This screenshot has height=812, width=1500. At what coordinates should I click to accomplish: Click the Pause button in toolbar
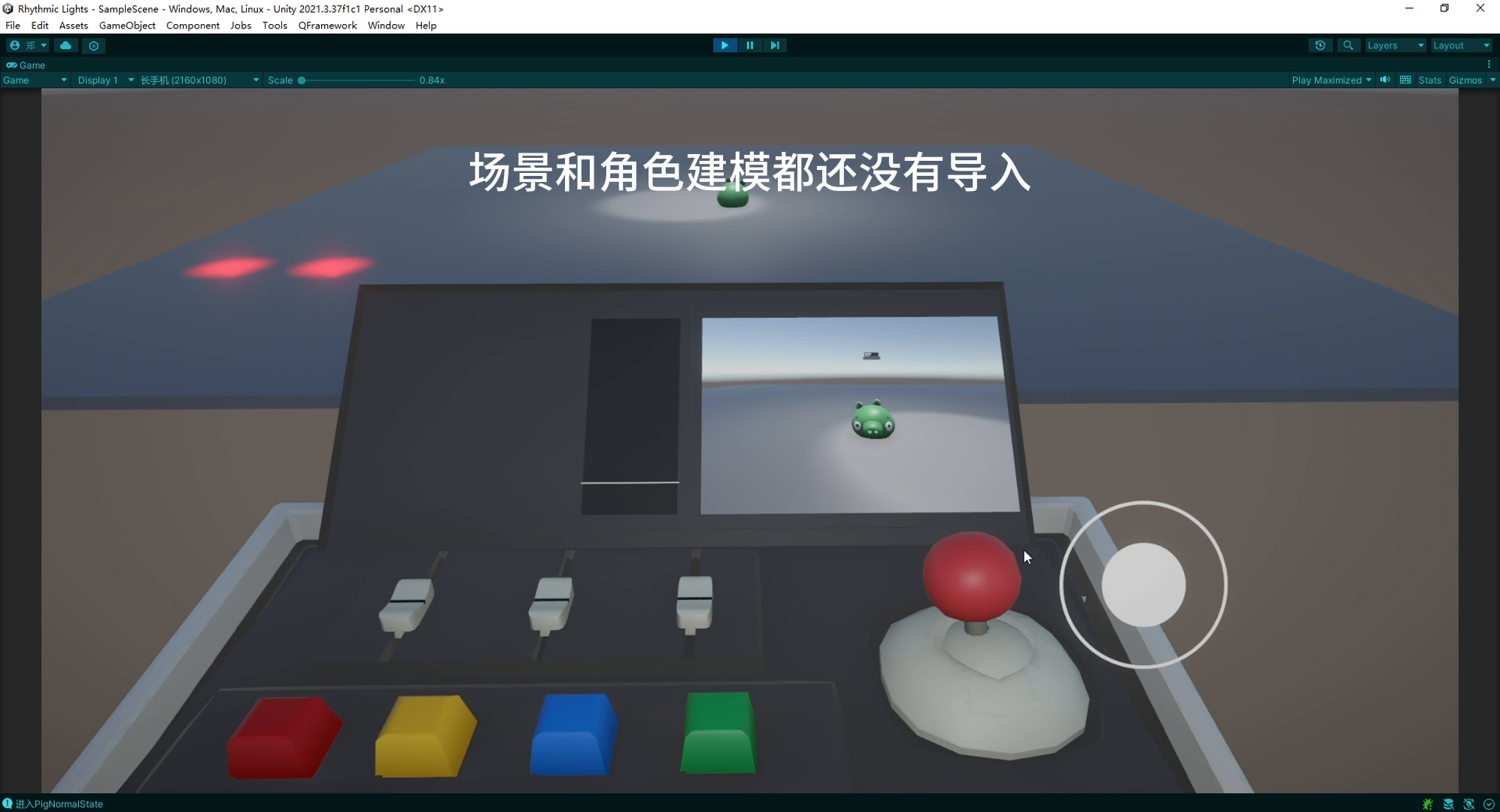click(749, 44)
